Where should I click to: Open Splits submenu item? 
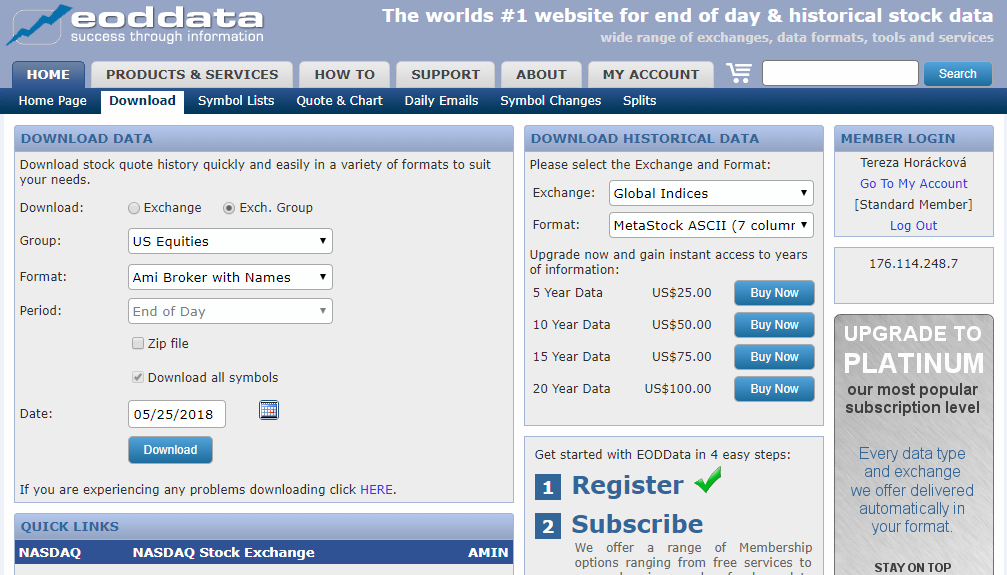[x=639, y=101]
